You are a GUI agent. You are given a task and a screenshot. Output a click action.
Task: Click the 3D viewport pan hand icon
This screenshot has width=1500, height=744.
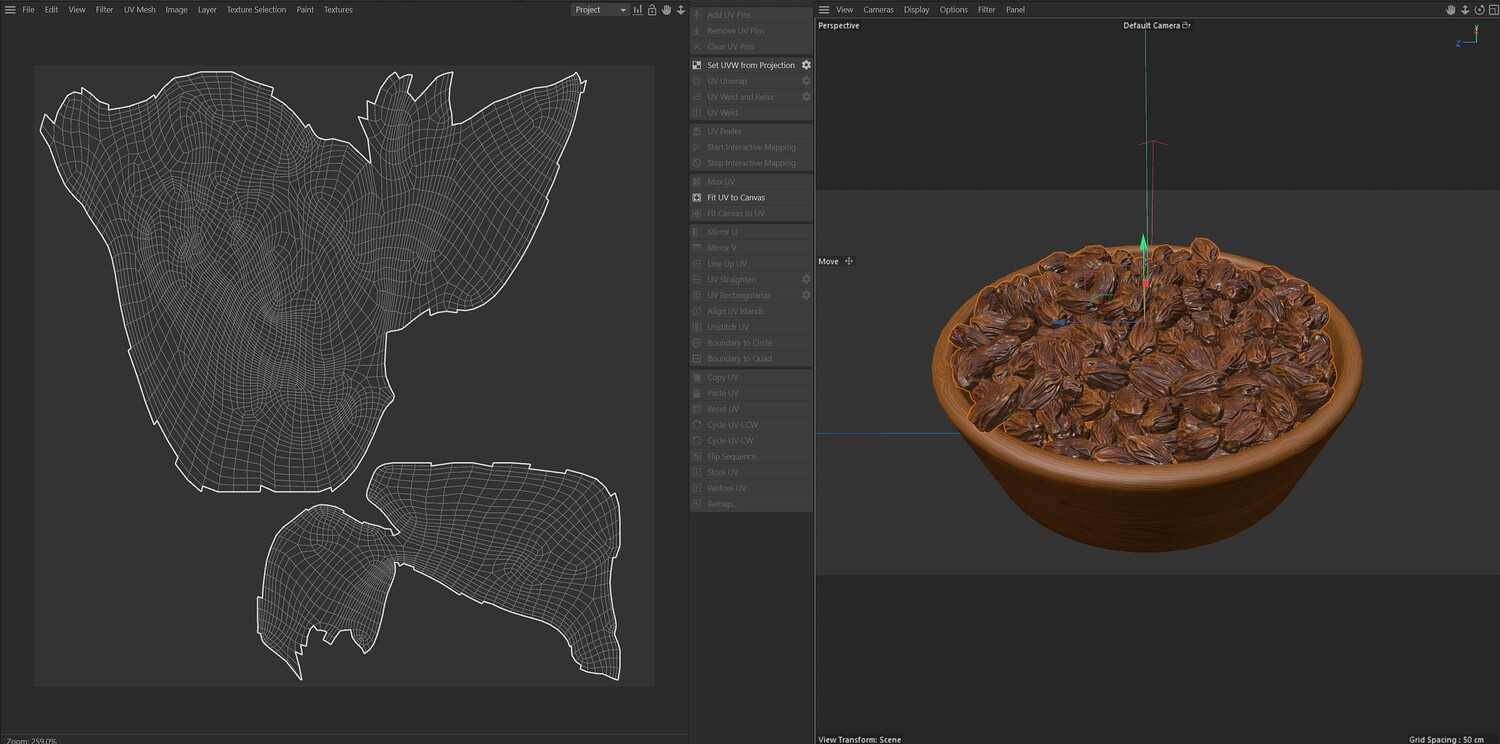[1451, 10]
